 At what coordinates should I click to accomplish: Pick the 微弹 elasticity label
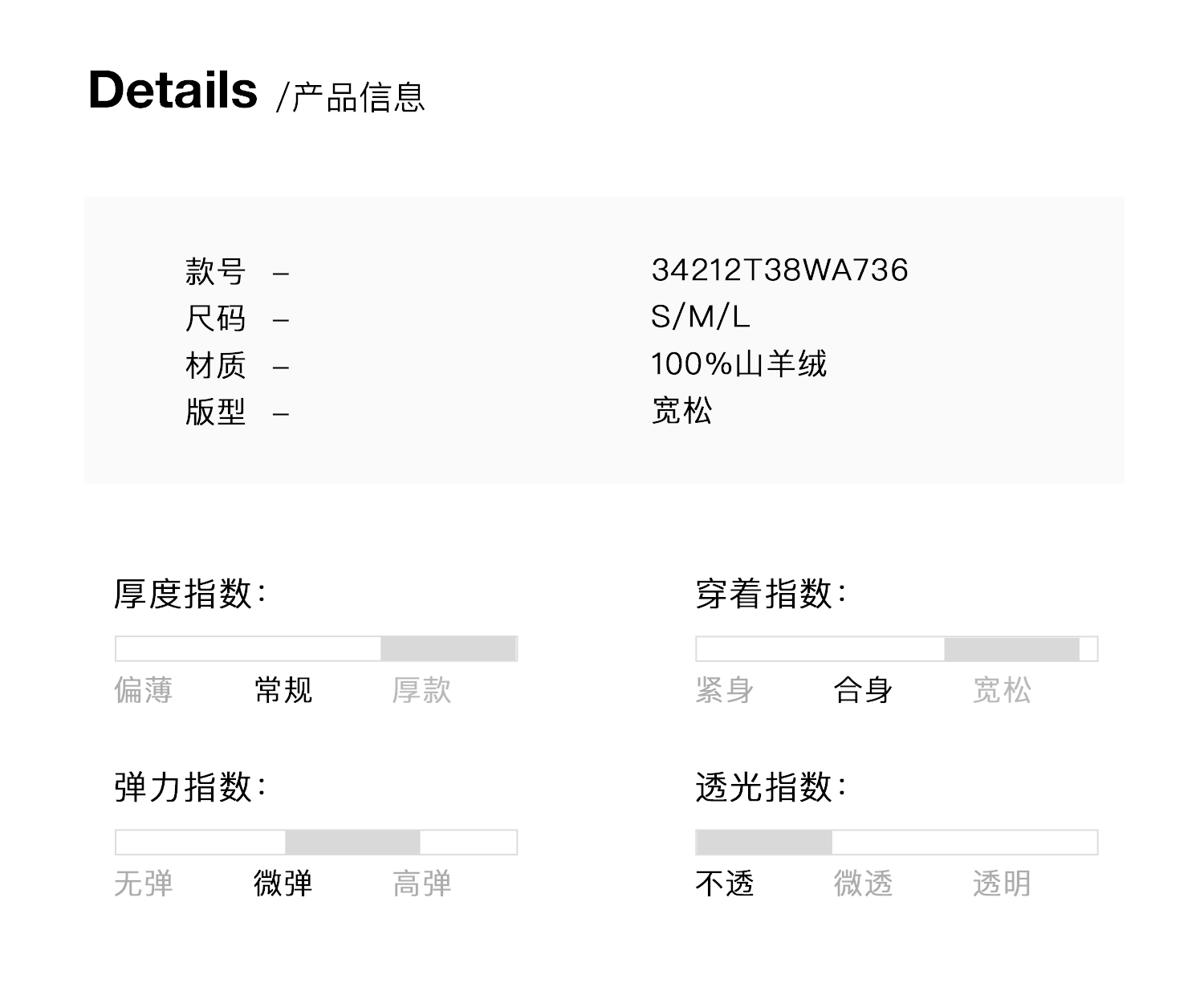click(283, 883)
